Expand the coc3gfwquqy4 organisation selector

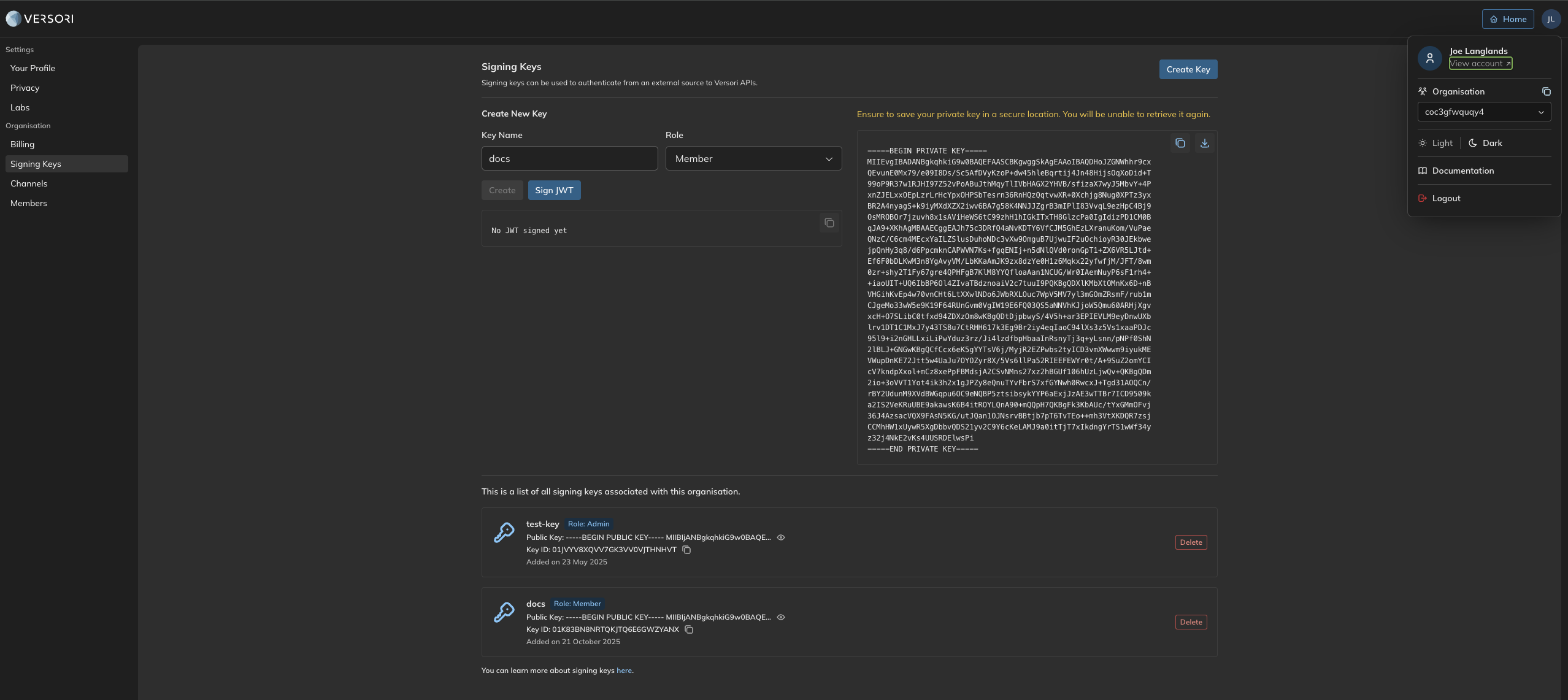pos(1483,112)
